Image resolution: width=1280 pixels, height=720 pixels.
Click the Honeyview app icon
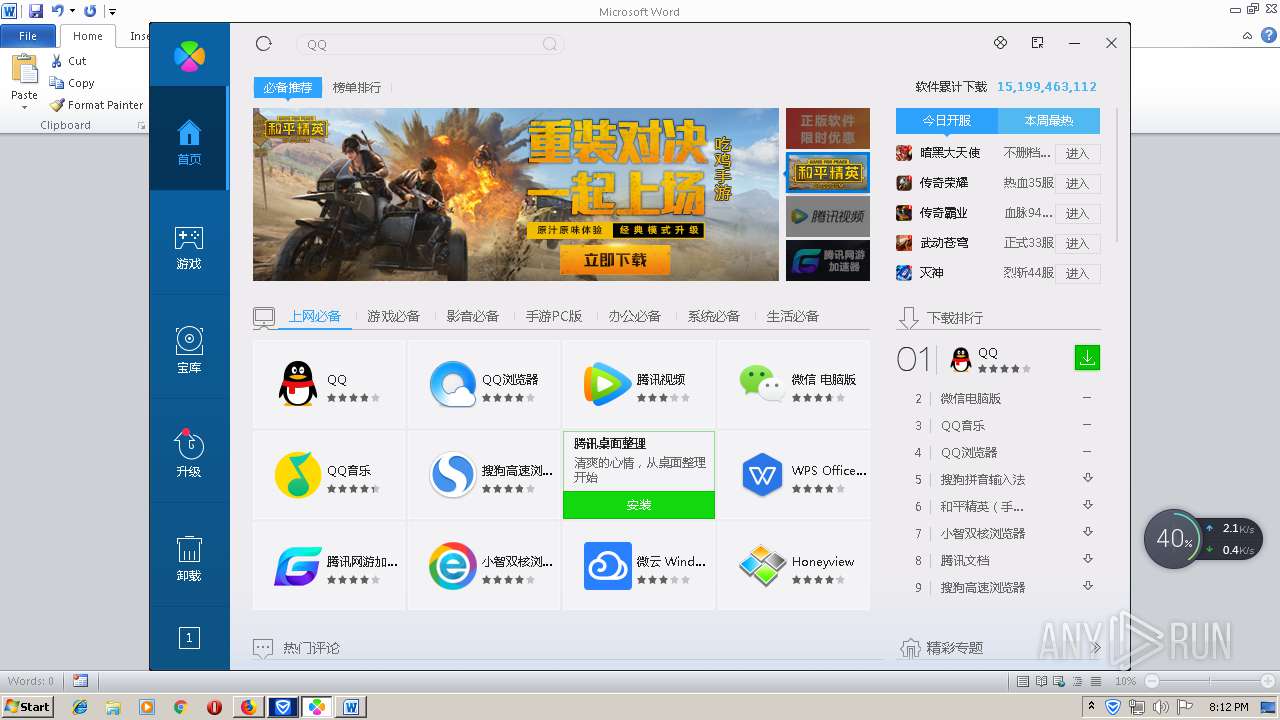pyautogui.click(x=762, y=566)
